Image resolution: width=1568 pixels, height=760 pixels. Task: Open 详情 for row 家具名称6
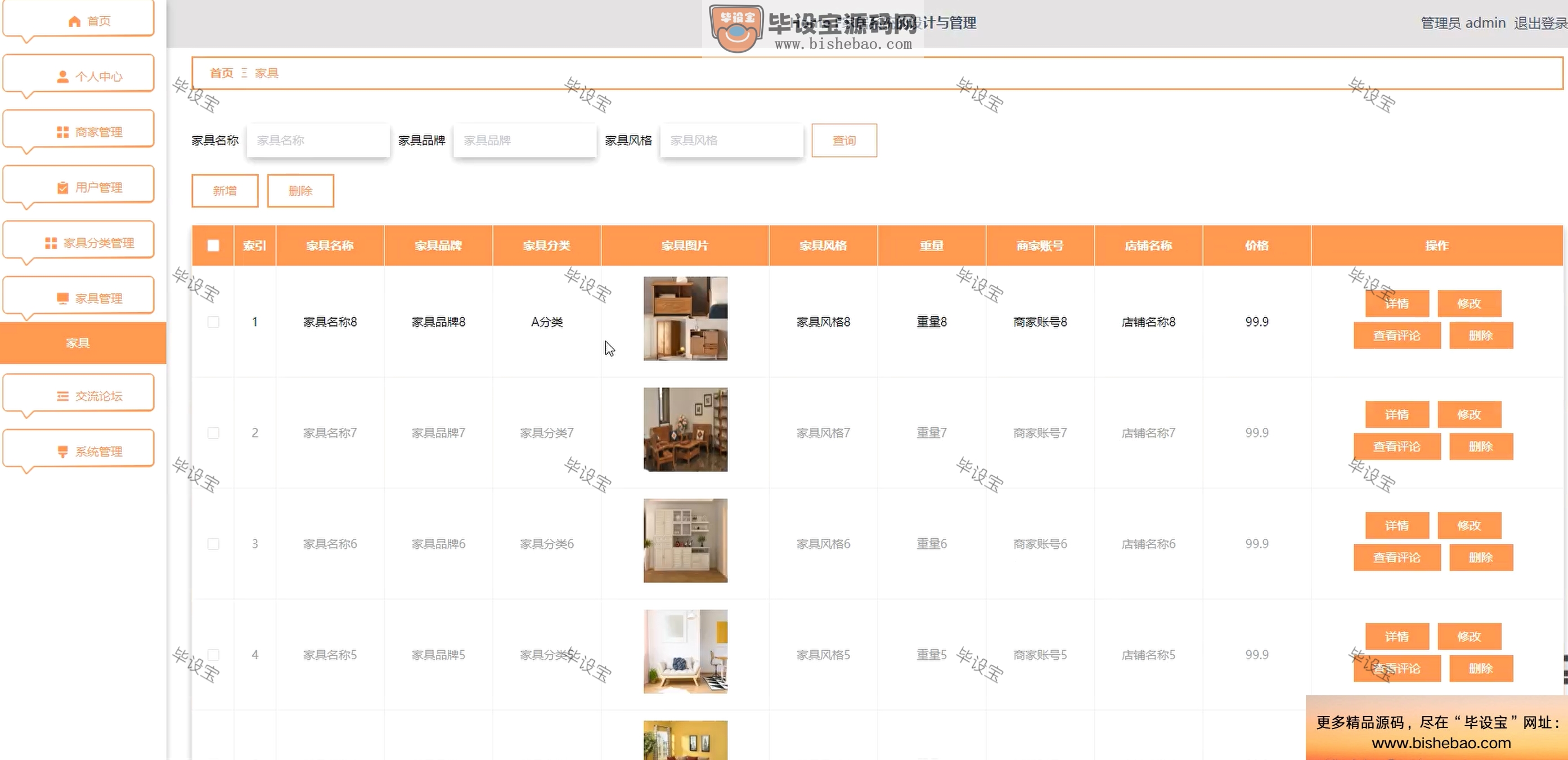(x=1397, y=526)
